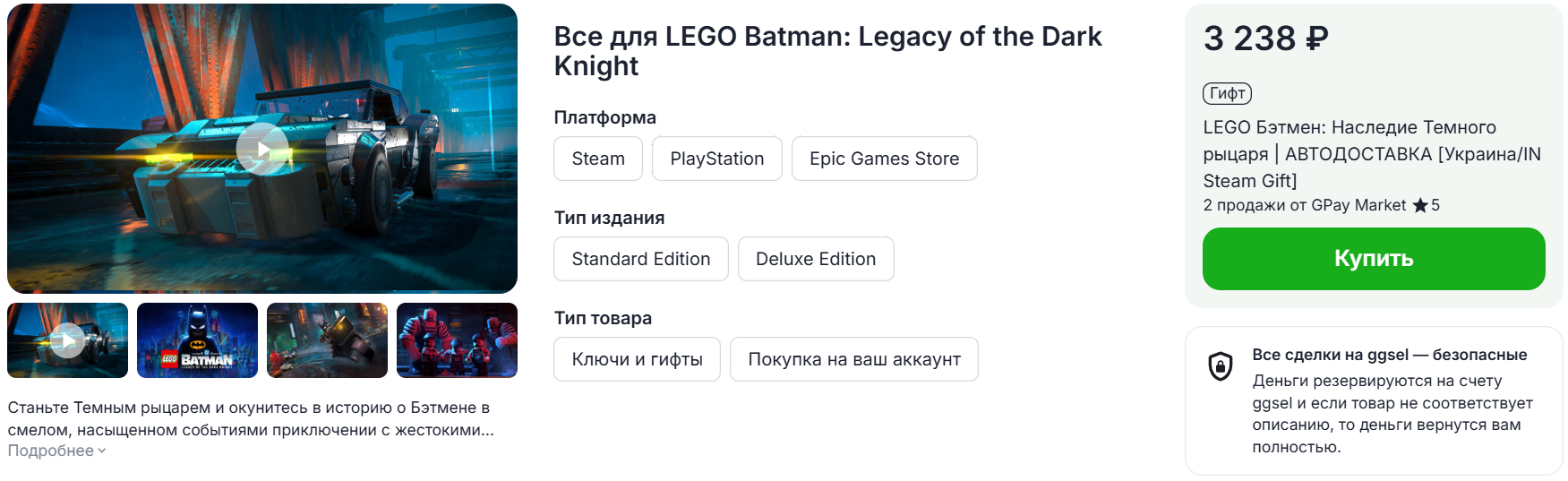
Task: Click the green Купить button
Action: coord(1374,259)
